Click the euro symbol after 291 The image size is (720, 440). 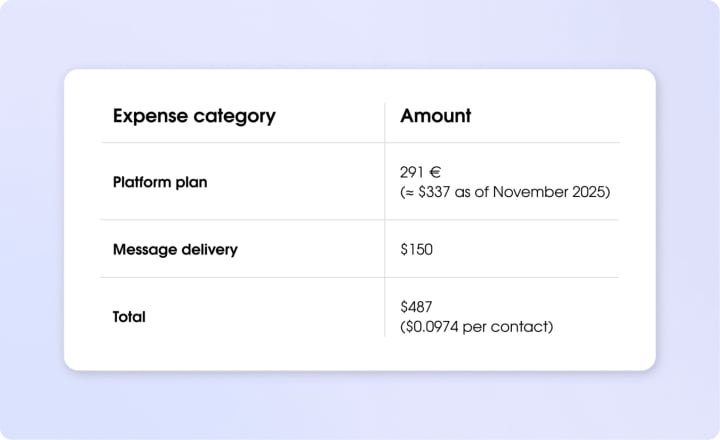435,173
